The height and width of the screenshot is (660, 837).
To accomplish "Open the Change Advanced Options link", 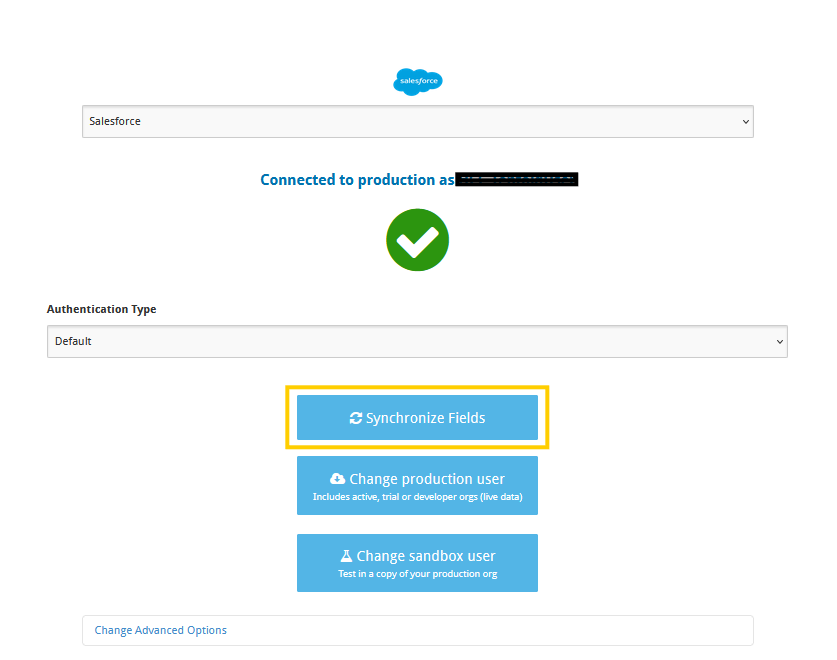I will tap(161, 630).
